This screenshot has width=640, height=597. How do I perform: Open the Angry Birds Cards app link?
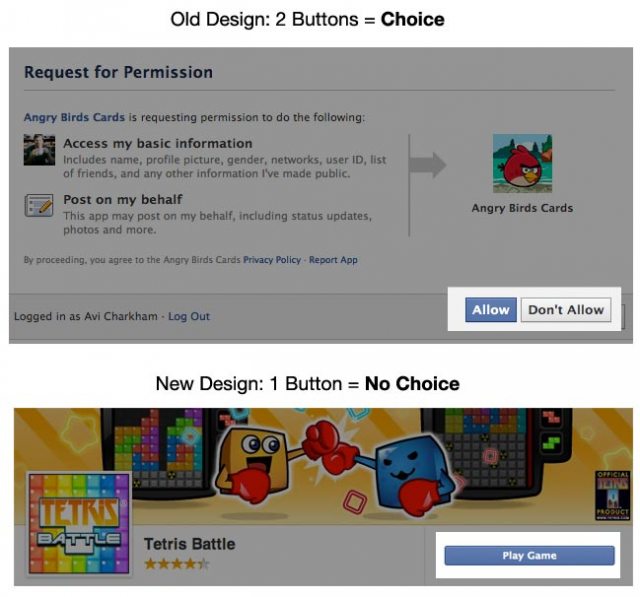click(74, 117)
